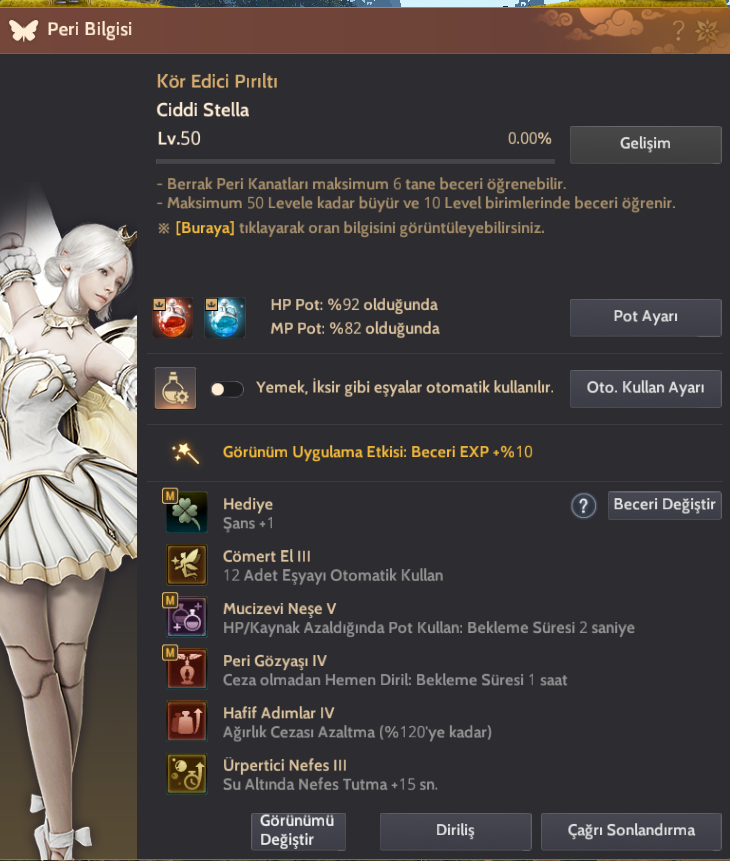Toggle automatic food and elixir usage
730x861 pixels.
[x=227, y=389]
